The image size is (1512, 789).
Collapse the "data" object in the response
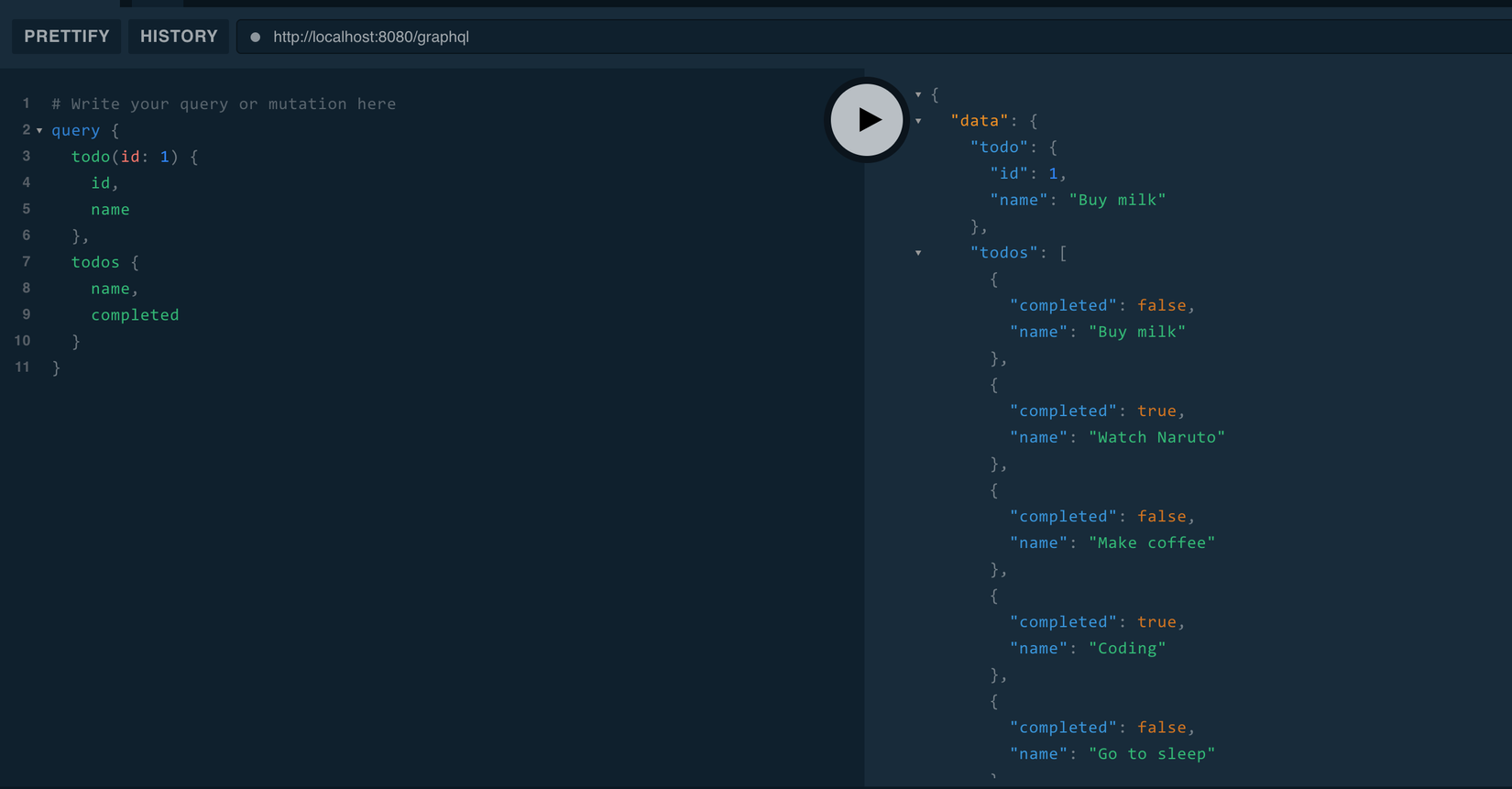tap(918, 121)
